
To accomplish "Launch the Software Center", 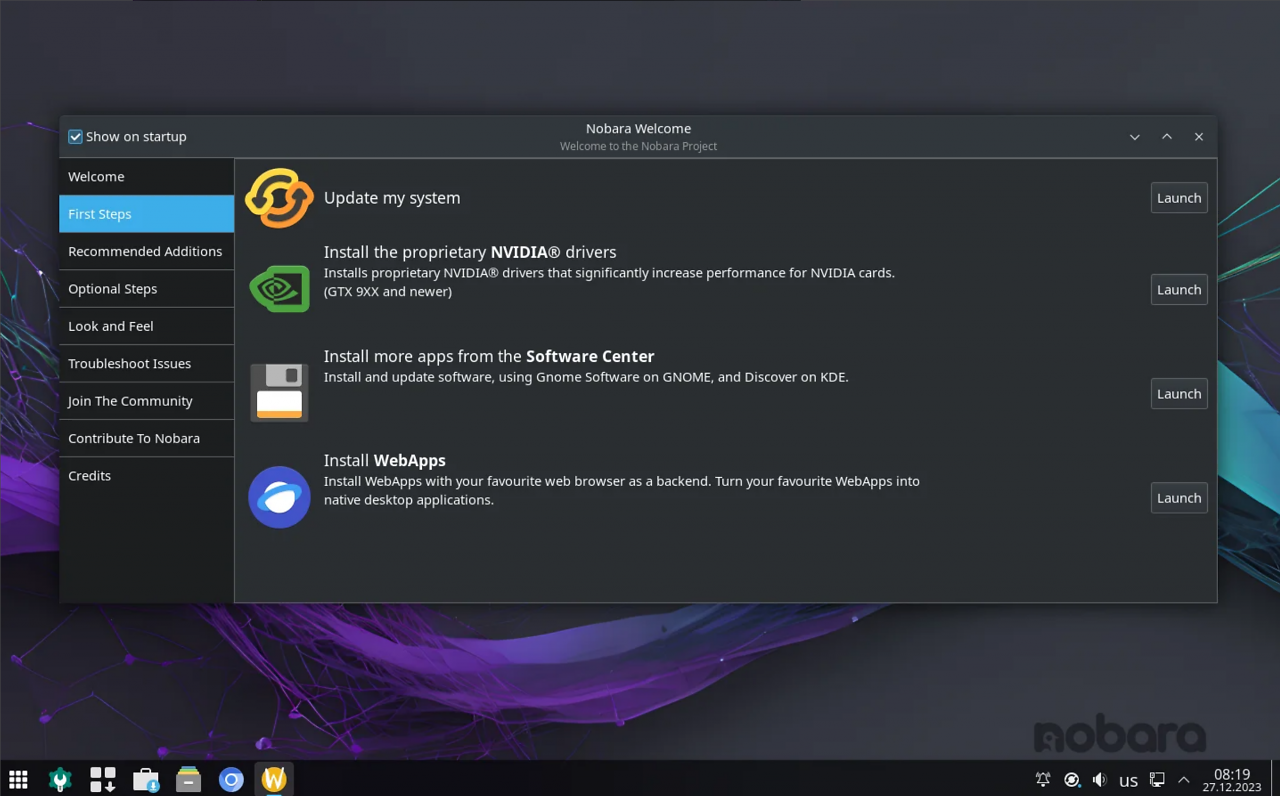I will pyautogui.click(x=1179, y=394).
